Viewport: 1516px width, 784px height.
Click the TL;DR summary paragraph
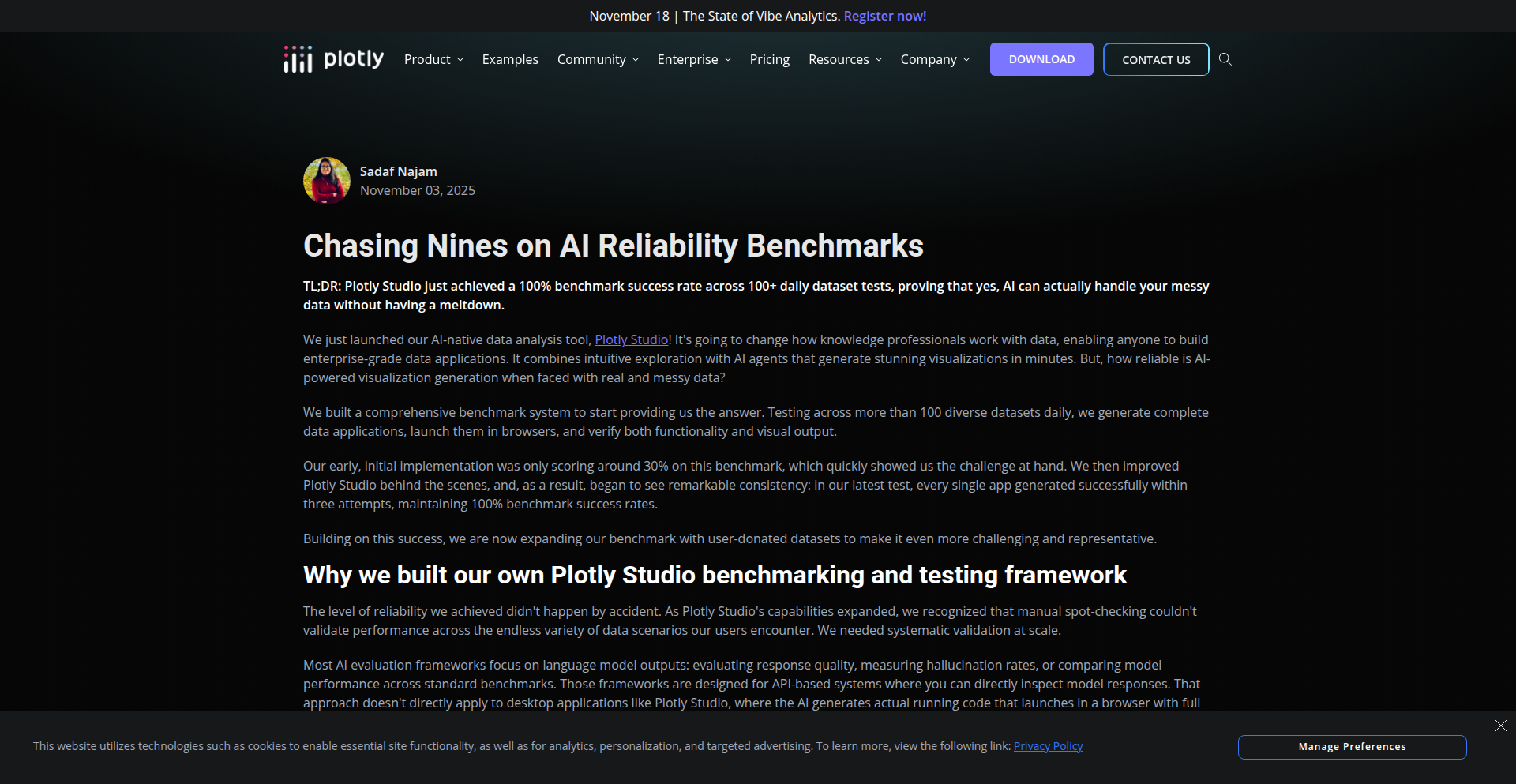(756, 295)
